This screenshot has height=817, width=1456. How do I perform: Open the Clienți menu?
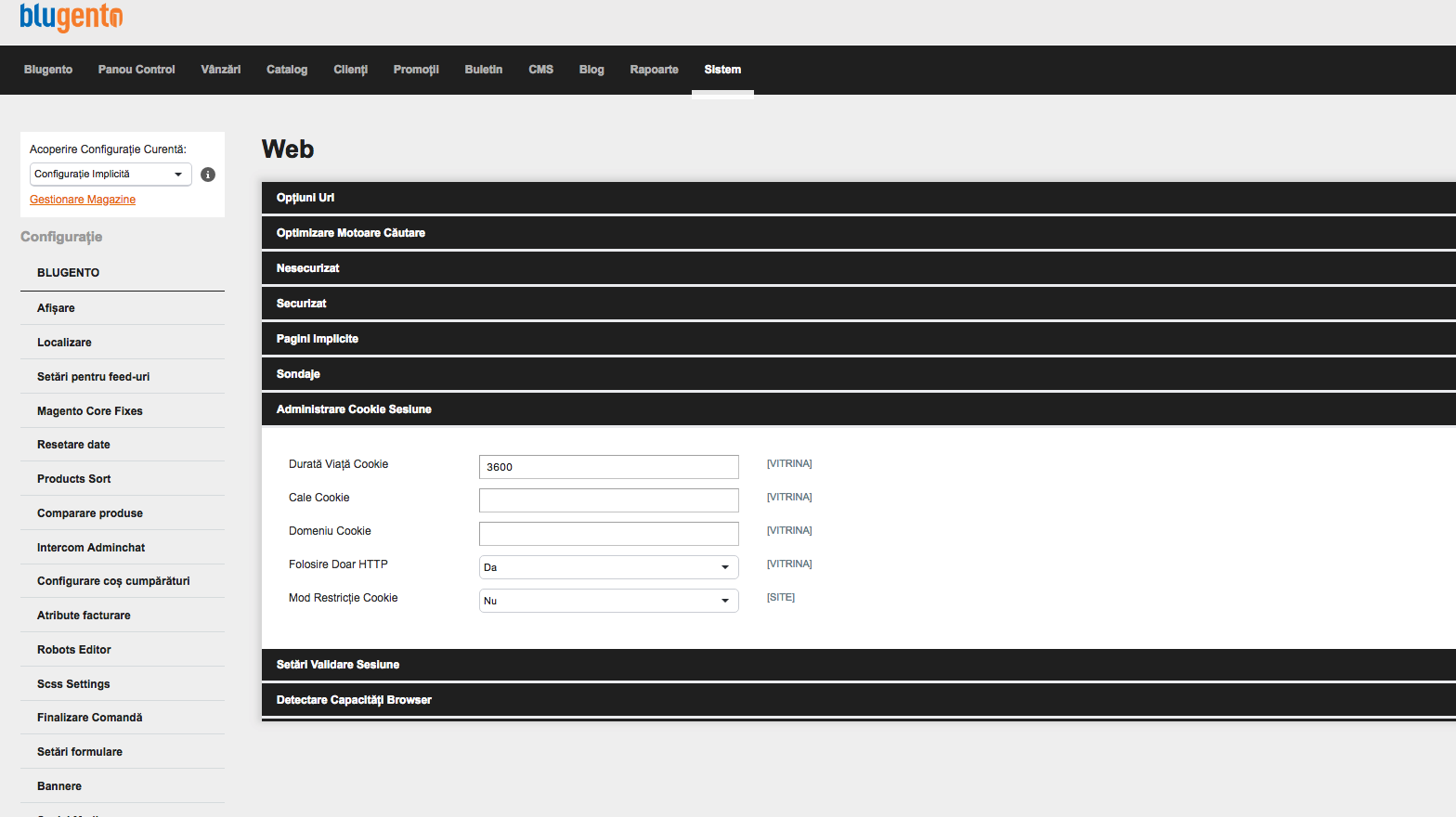click(351, 70)
